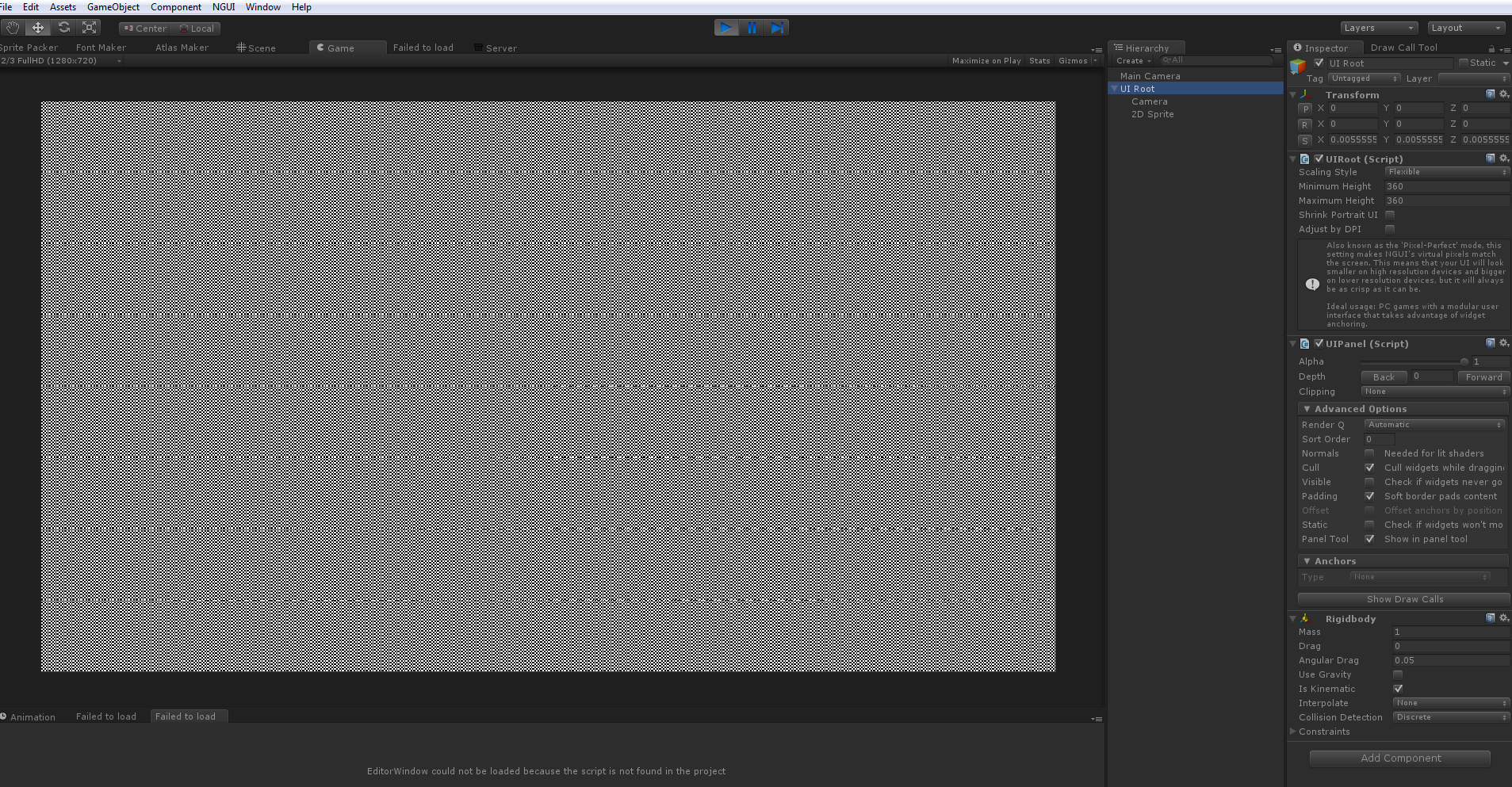Open the Layout dropdown in the toolbar
Image resolution: width=1512 pixels, height=787 pixels.
(1466, 28)
